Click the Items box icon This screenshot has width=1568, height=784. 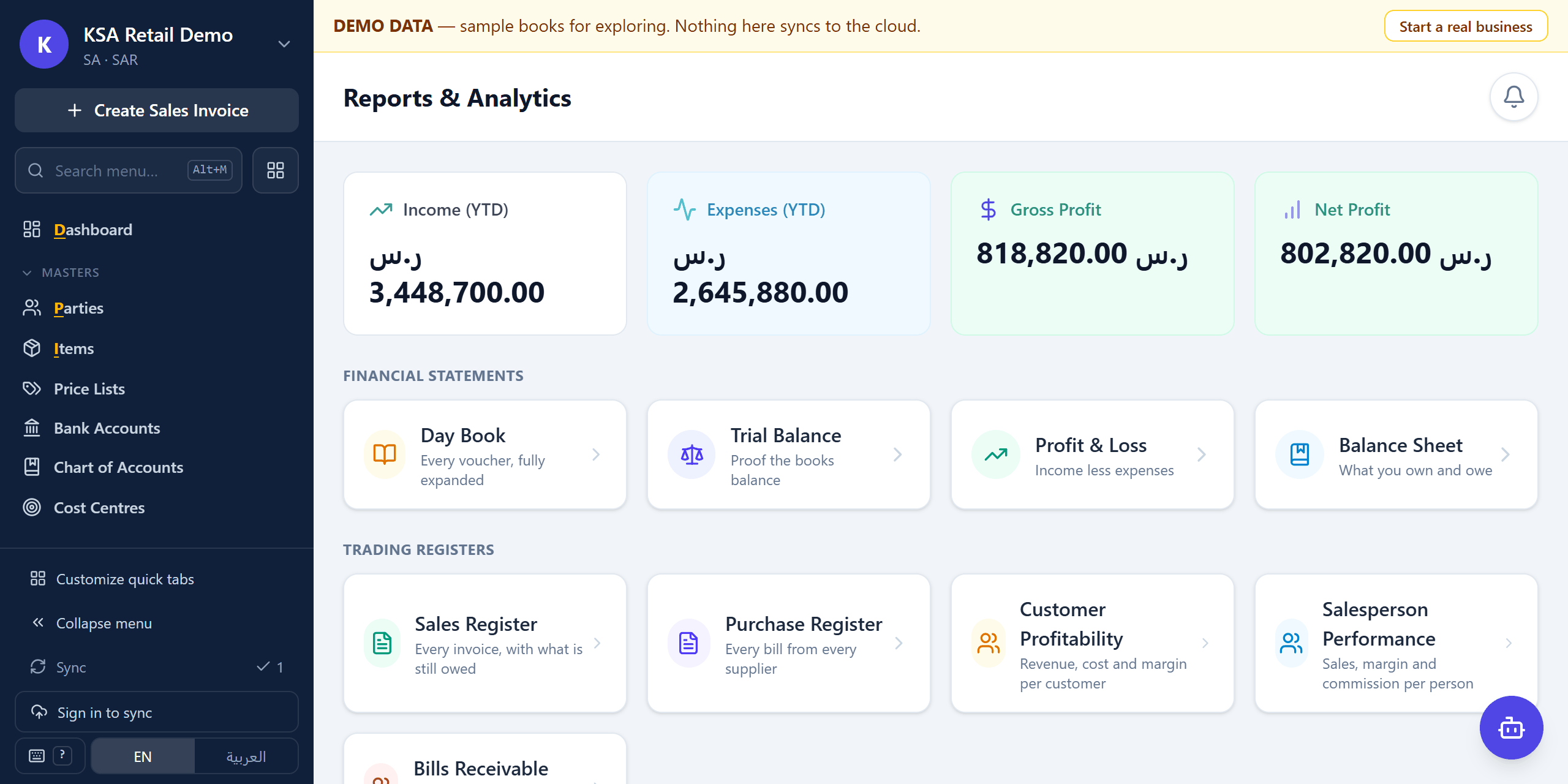tap(32, 349)
